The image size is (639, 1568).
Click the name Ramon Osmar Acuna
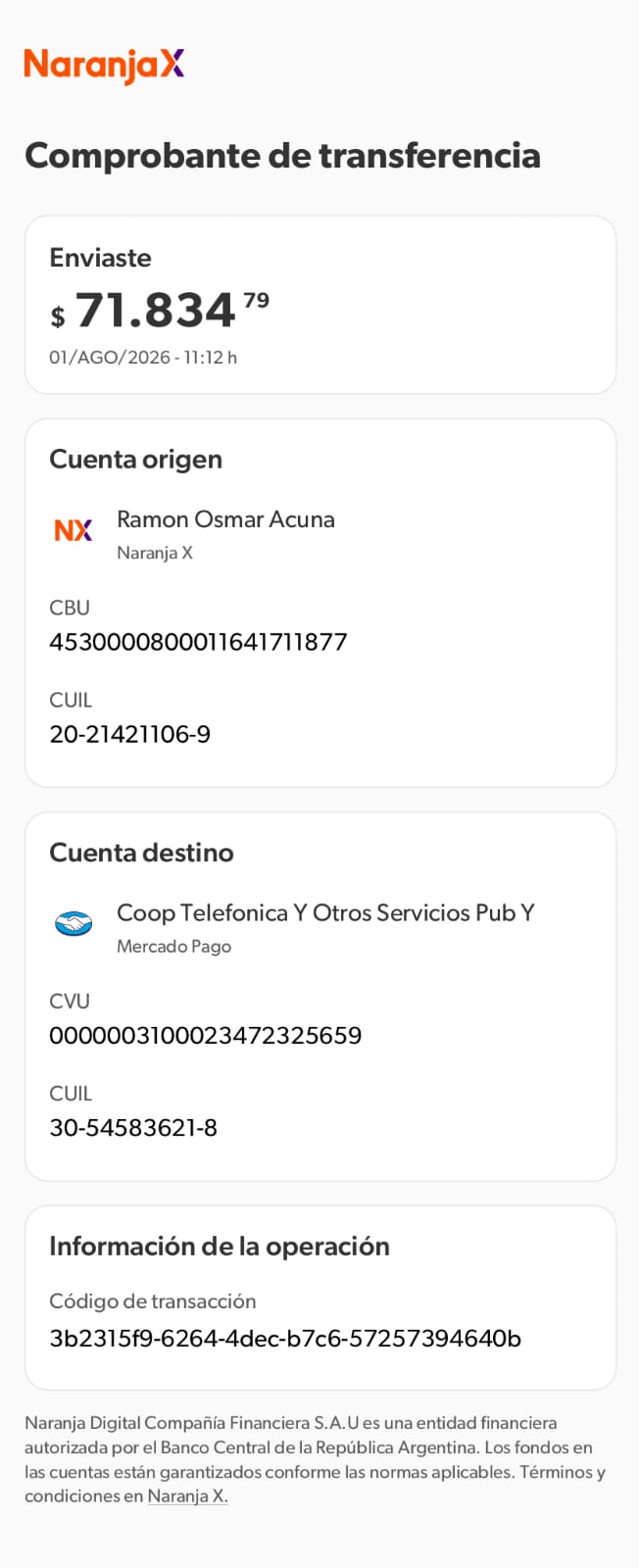pyautogui.click(x=225, y=519)
